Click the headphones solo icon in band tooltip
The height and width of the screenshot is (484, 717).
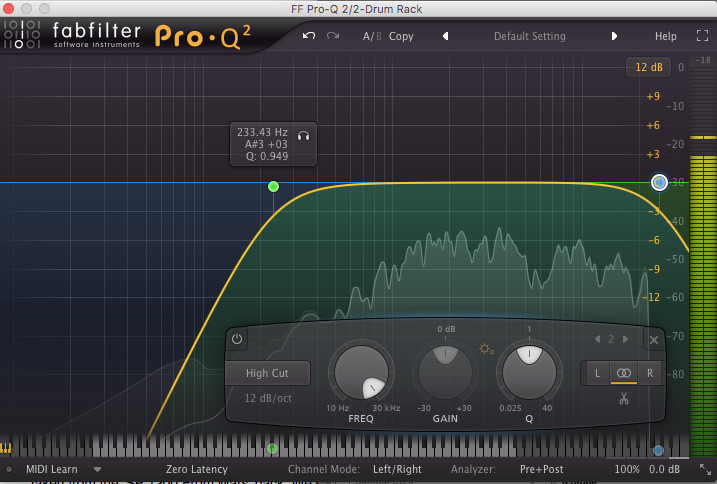tap(304, 135)
